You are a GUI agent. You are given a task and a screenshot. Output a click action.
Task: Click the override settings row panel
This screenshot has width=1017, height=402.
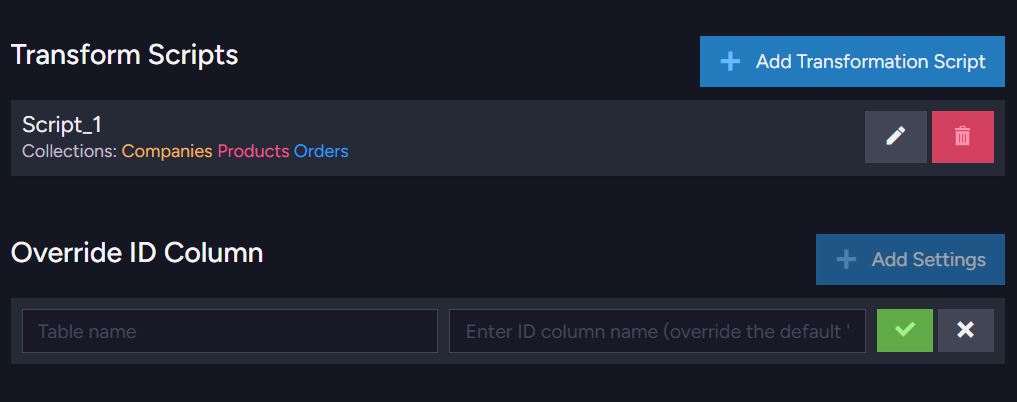point(508,331)
